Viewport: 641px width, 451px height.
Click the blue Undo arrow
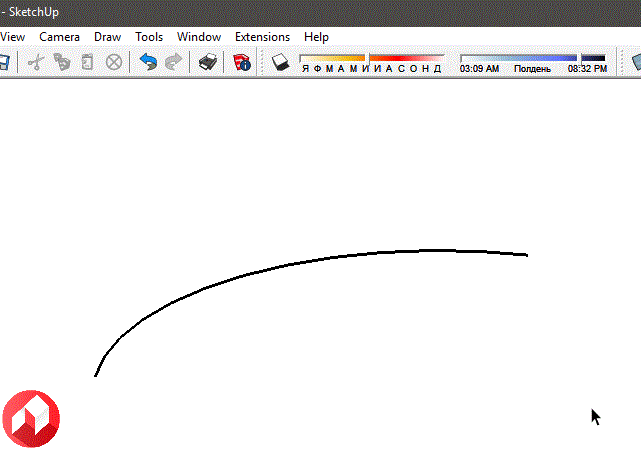(x=148, y=62)
